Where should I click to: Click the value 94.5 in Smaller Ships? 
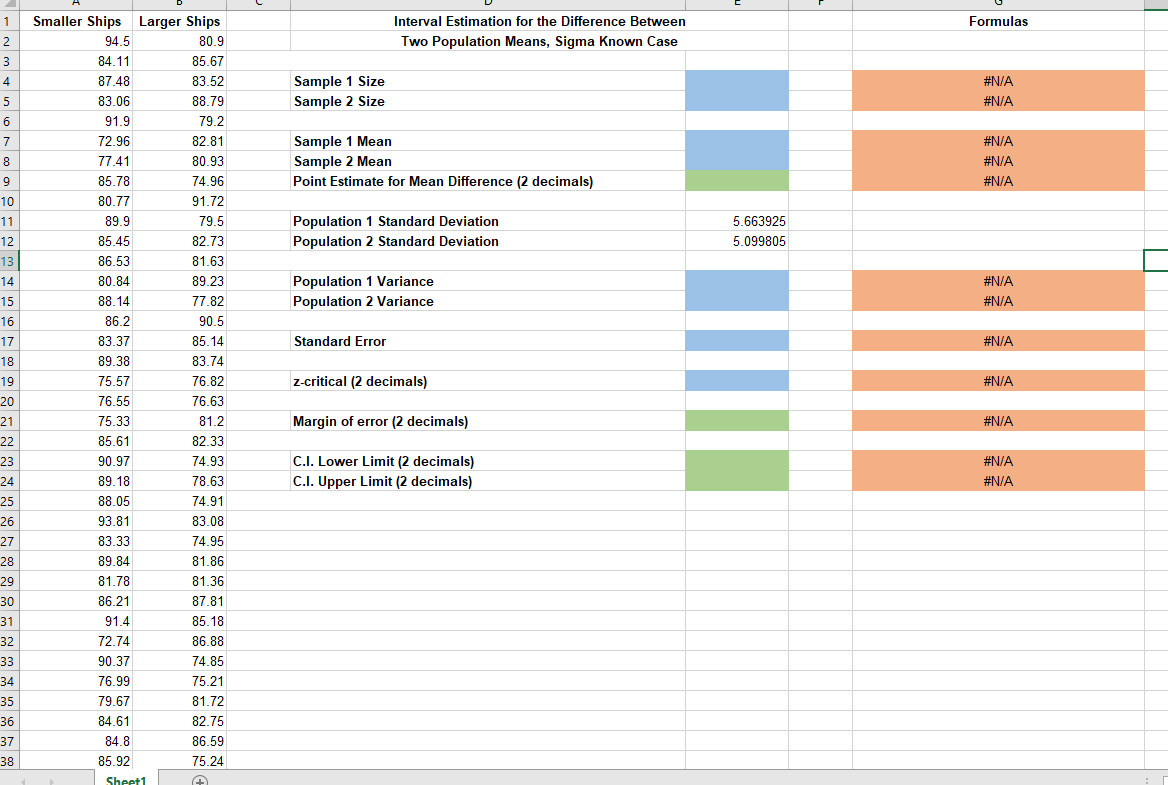(117, 41)
